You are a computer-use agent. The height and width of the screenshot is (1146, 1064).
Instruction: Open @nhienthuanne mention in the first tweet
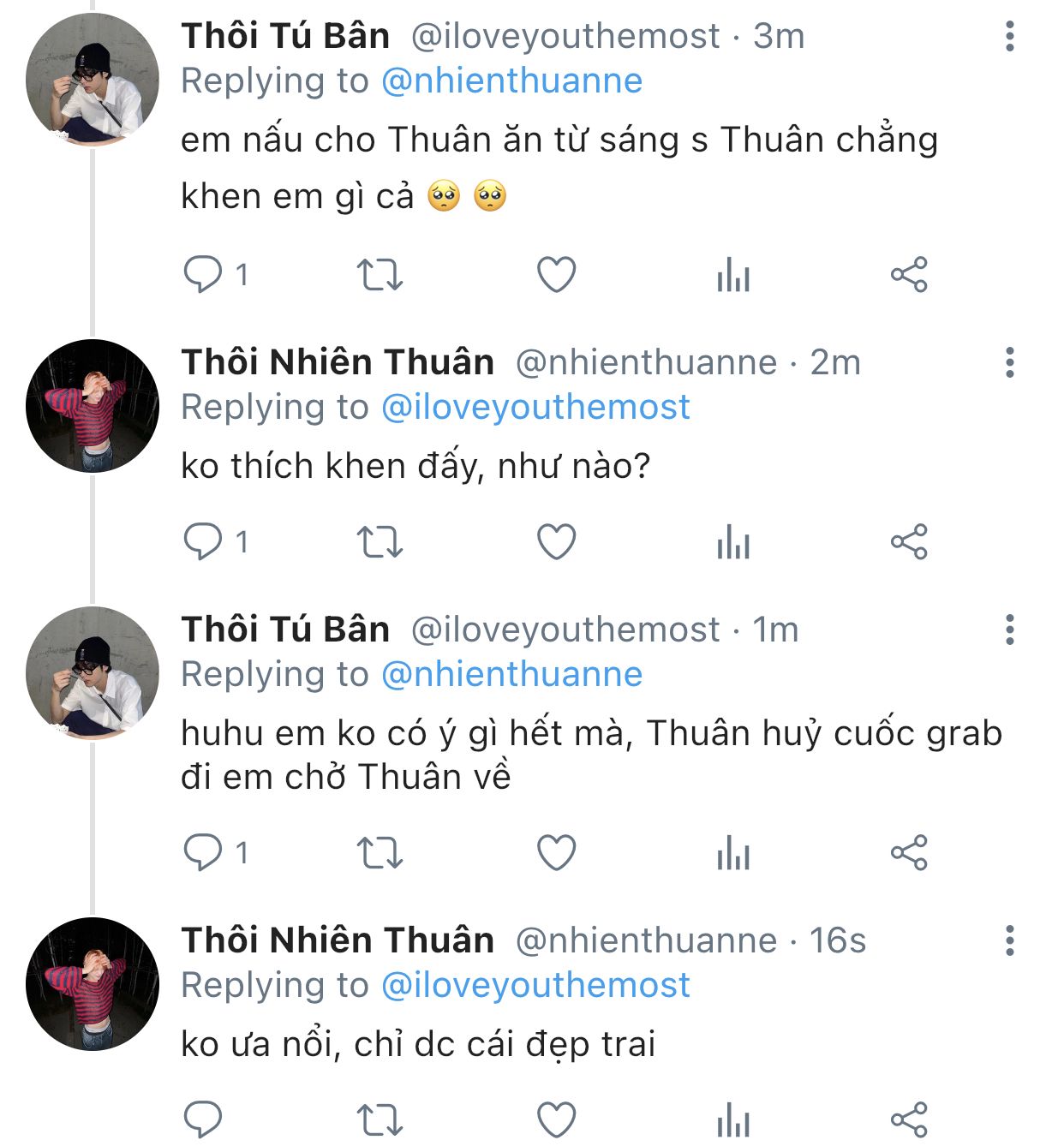511,81
